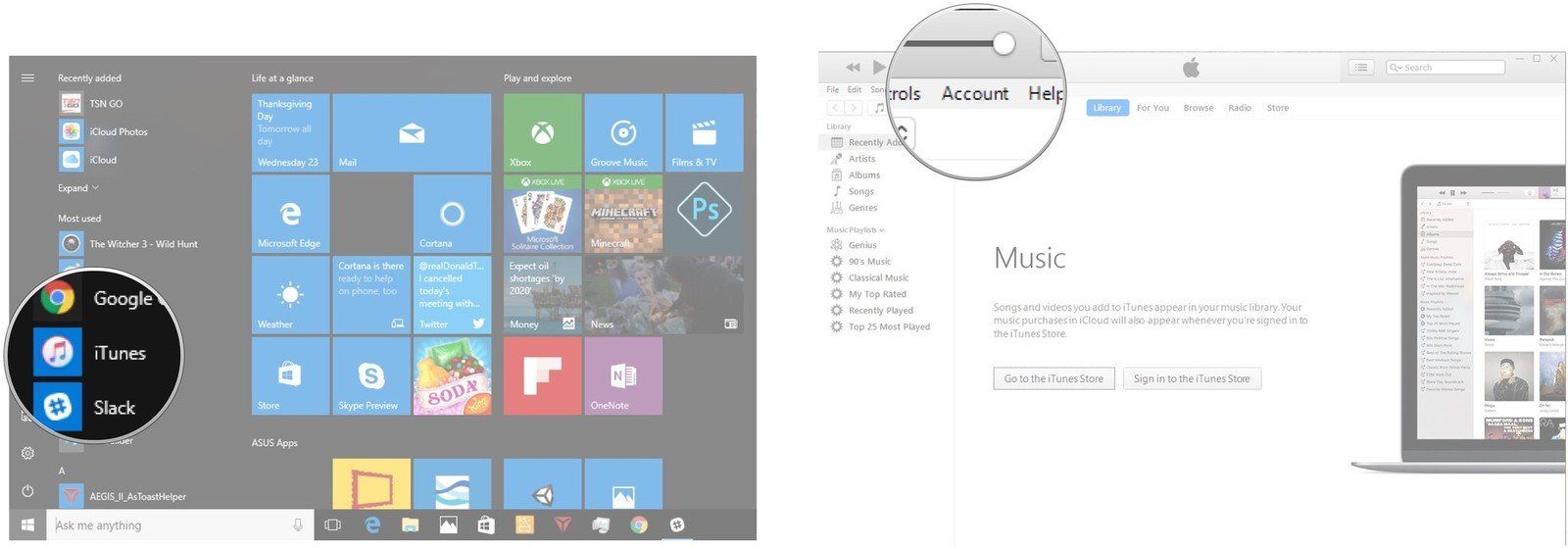This screenshot has height=548, width=1568.
Task: Click the Ask me anything search box
Action: (171, 525)
